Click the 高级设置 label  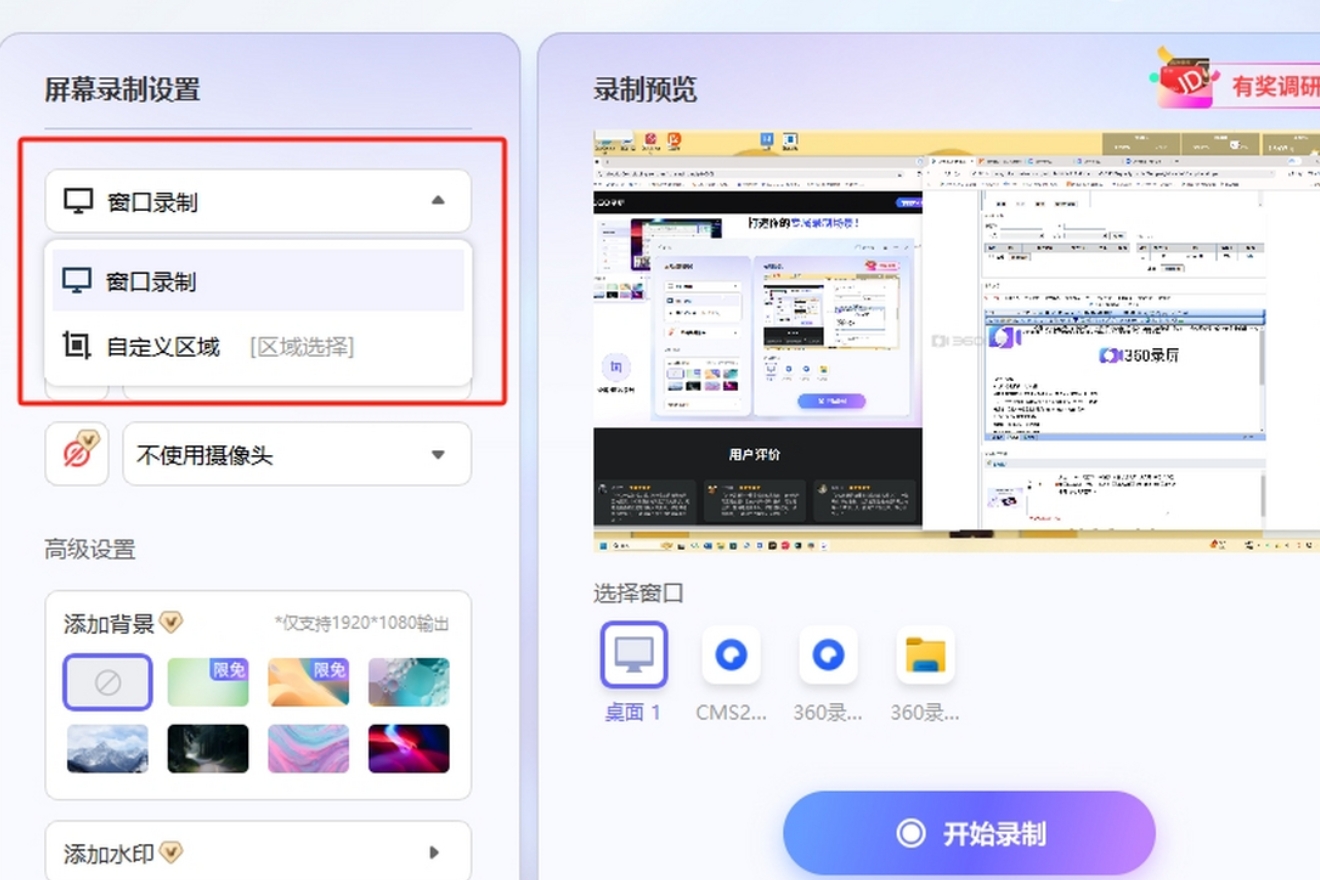[90, 549]
